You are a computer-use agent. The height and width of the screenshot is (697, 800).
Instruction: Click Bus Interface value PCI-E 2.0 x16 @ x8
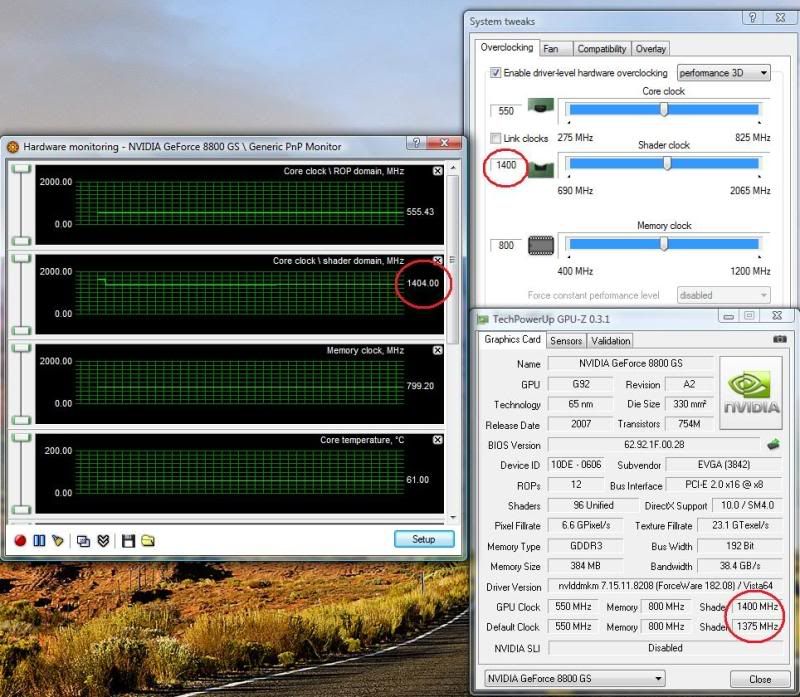click(x=724, y=485)
